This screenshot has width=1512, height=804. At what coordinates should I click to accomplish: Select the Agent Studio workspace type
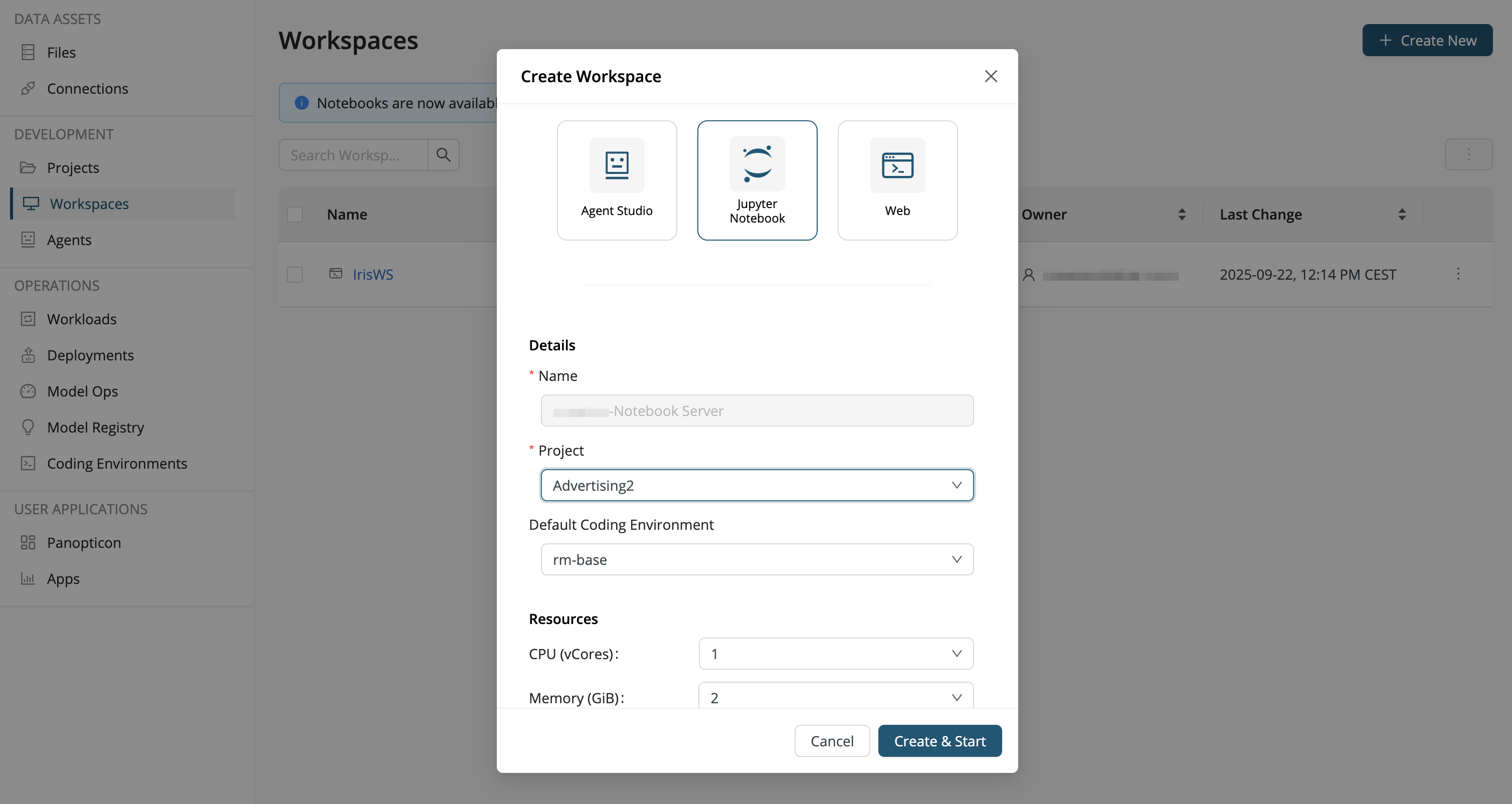coord(616,179)
